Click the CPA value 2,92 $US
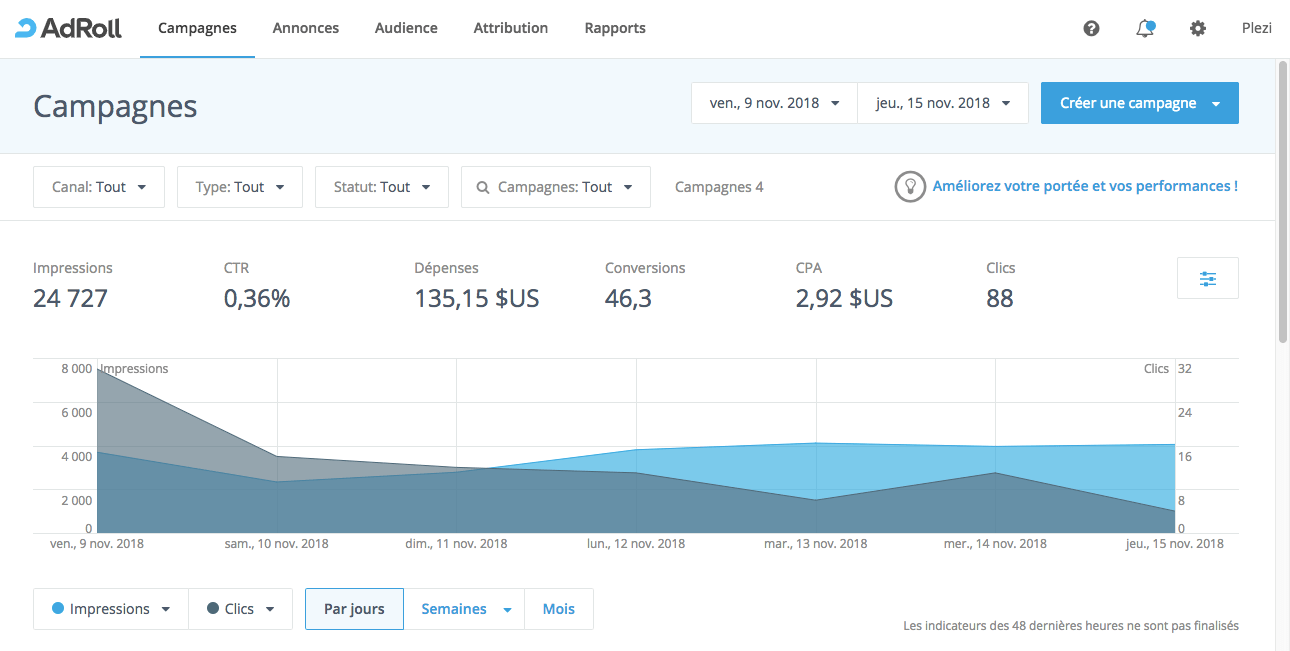1290x651 pixels. pyautogui.click(x=844, y=298)
